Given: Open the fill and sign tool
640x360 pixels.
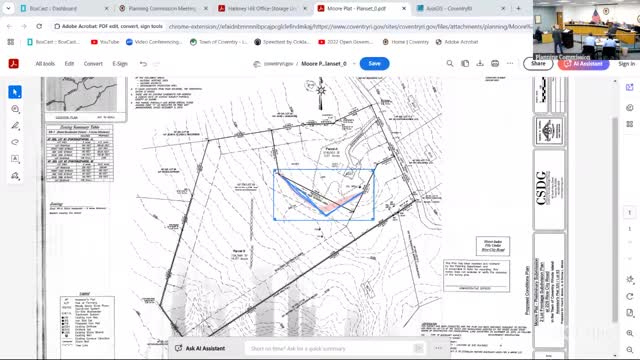Looking at the screenshot, I should tap(15, 176).
